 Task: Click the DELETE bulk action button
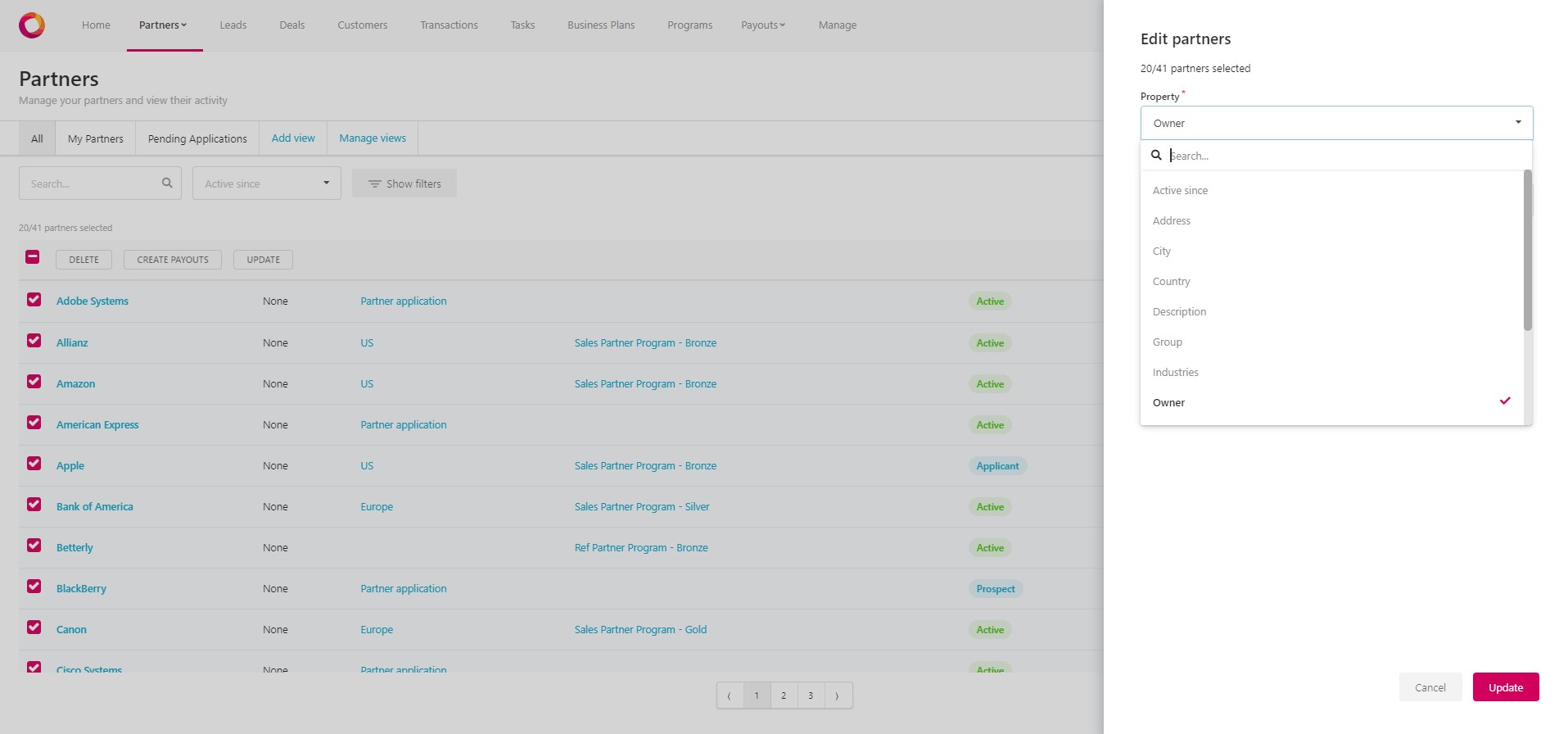84,260
